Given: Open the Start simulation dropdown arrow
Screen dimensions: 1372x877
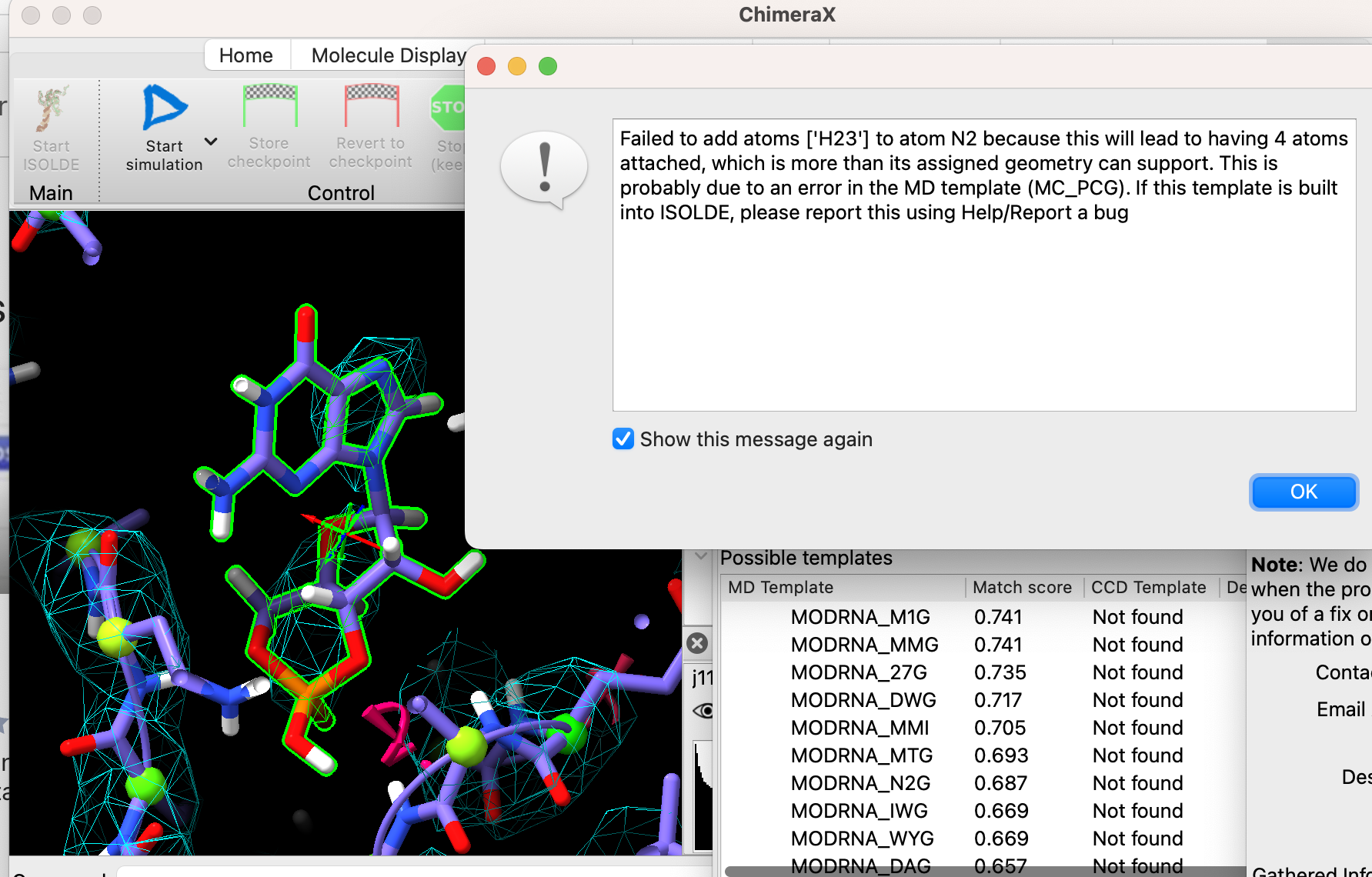Looking at the screenshot, I should 211,142.
